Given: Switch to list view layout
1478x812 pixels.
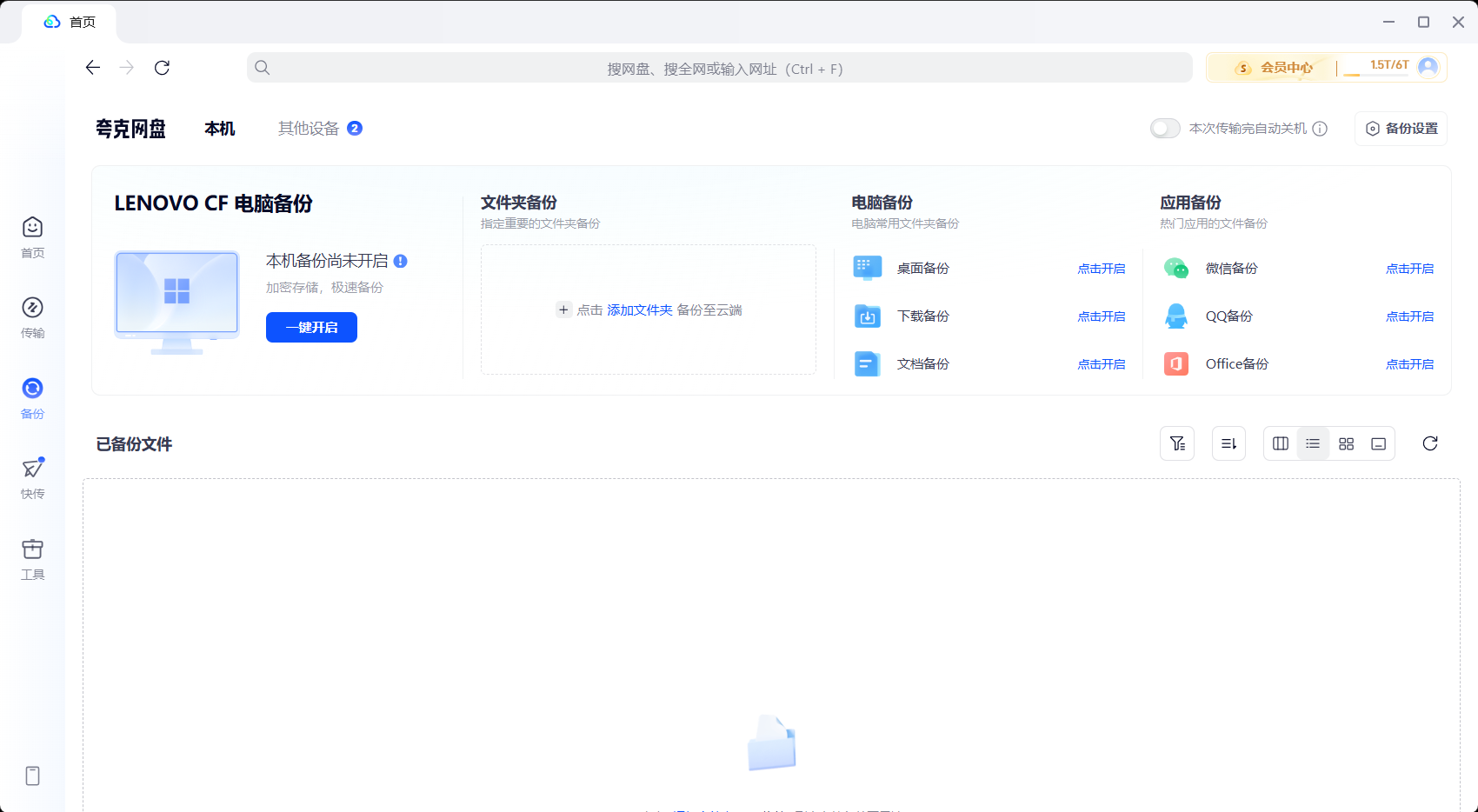Looking at the screenshot, I should pos(1313,443).
